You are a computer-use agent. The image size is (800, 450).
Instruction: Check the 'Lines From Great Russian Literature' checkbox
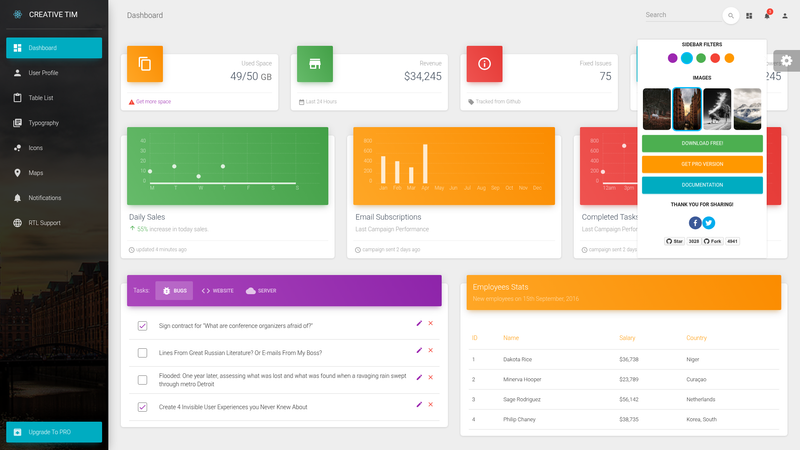pyautogui.click(x=142, y=353)
